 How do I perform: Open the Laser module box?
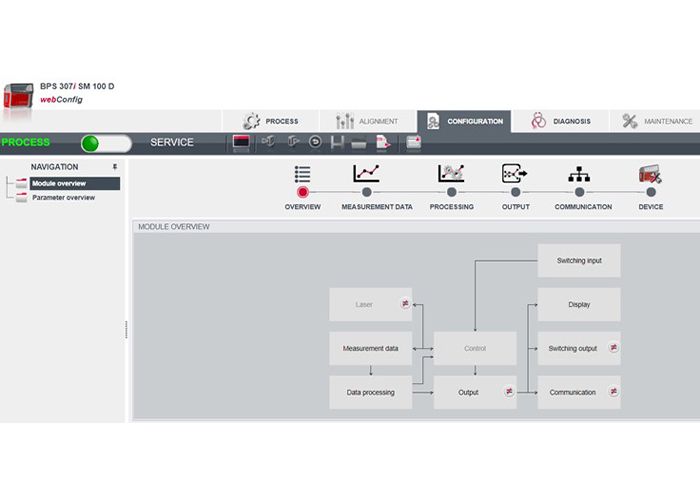371,304
